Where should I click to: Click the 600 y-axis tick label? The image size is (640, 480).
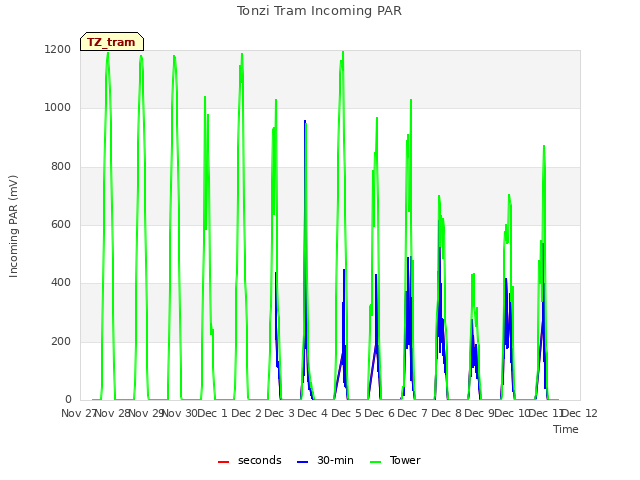pos(61,224)
